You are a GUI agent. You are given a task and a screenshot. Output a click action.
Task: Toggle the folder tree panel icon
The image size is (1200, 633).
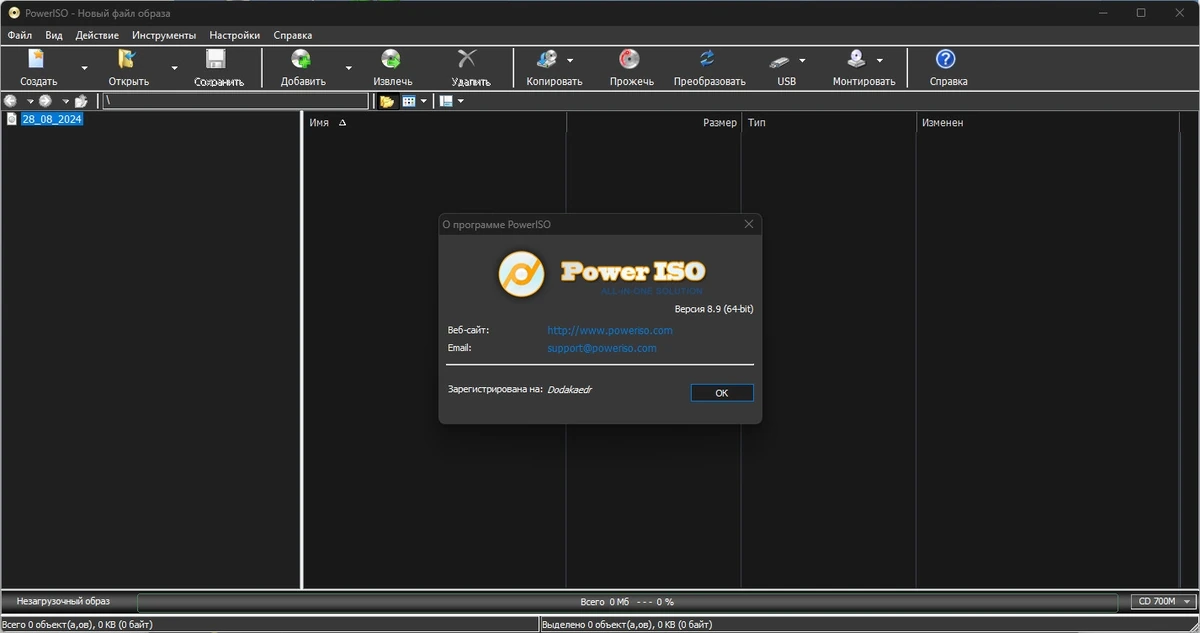(x=387, y=101)
